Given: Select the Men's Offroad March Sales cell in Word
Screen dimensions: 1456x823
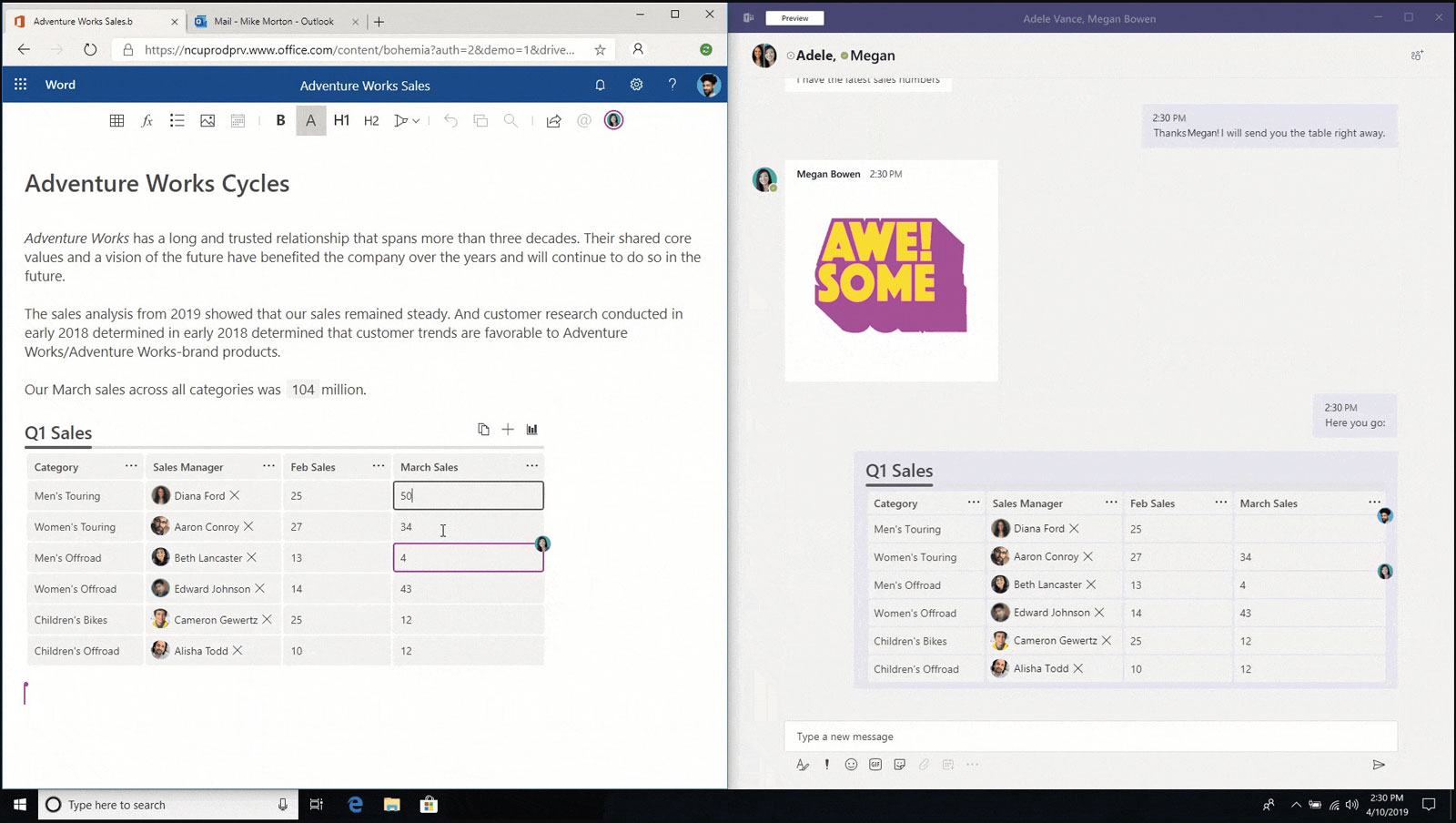Looking at the screenshot, I should point(469,557).
